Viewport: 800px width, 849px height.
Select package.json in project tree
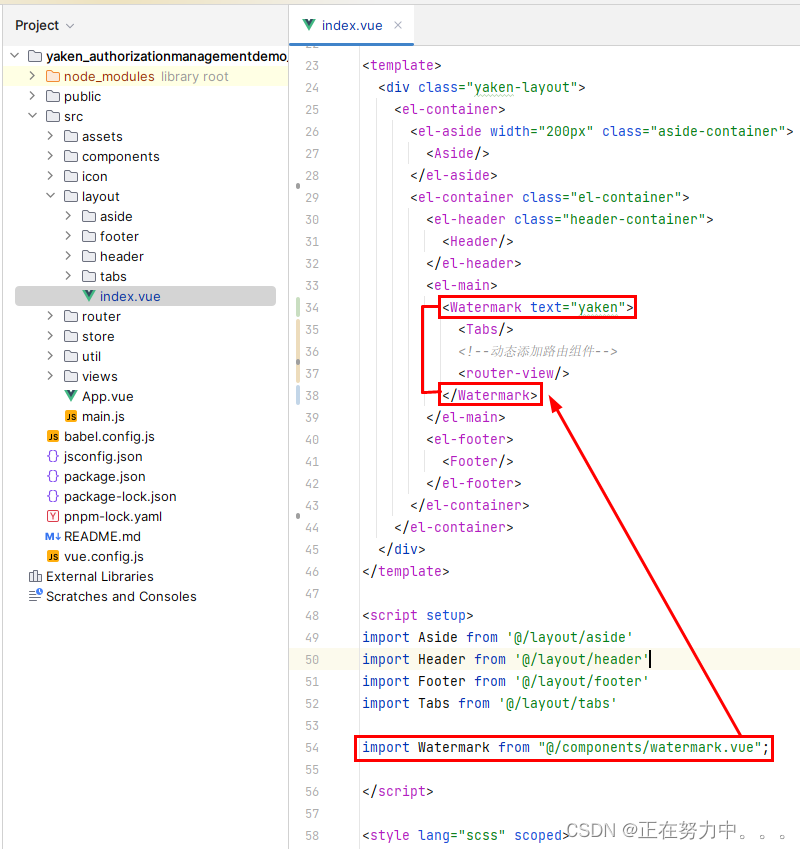tap(104, 476)
